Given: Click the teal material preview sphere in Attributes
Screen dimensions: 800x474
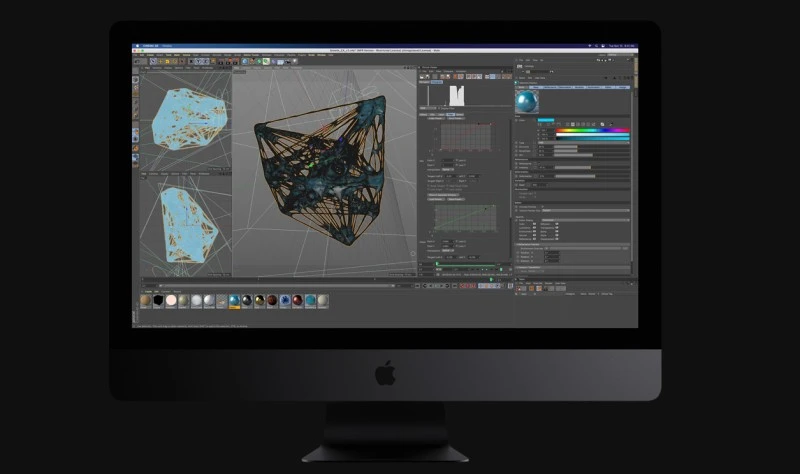Looking at the screenshot, I should 527,102.
